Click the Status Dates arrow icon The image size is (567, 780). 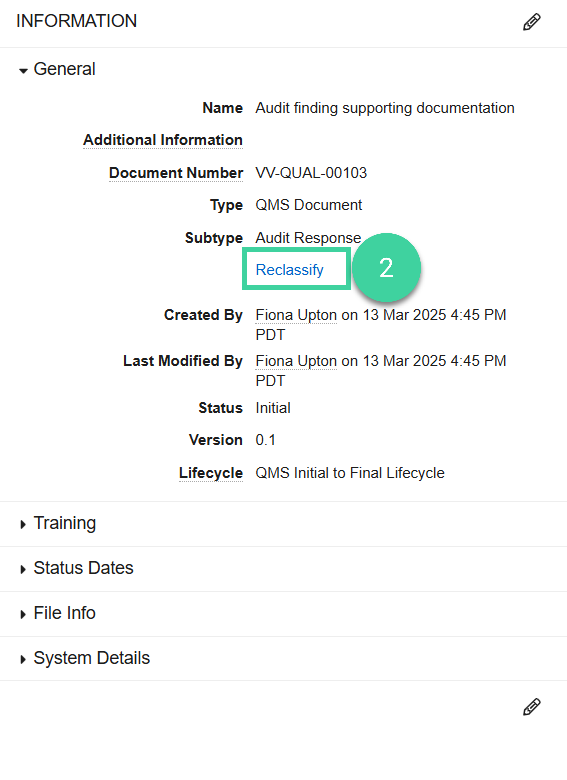coord(23,569)
